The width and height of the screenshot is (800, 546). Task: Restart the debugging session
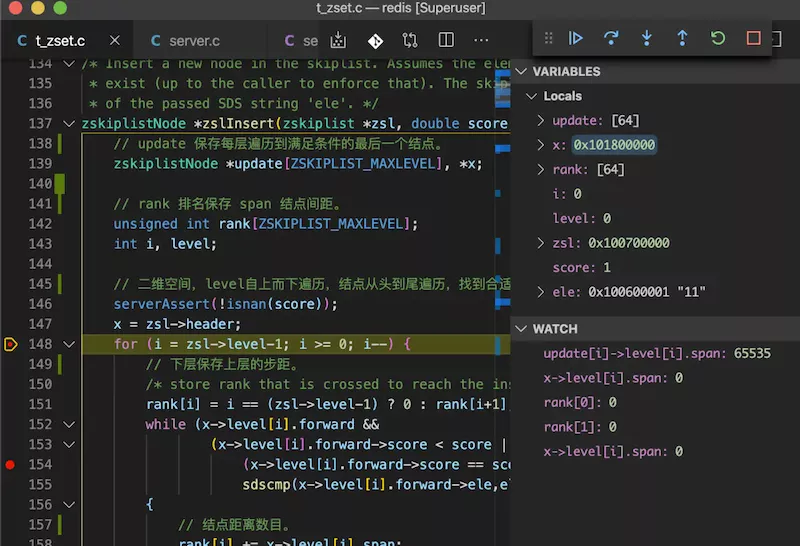(x=718, y=38)
